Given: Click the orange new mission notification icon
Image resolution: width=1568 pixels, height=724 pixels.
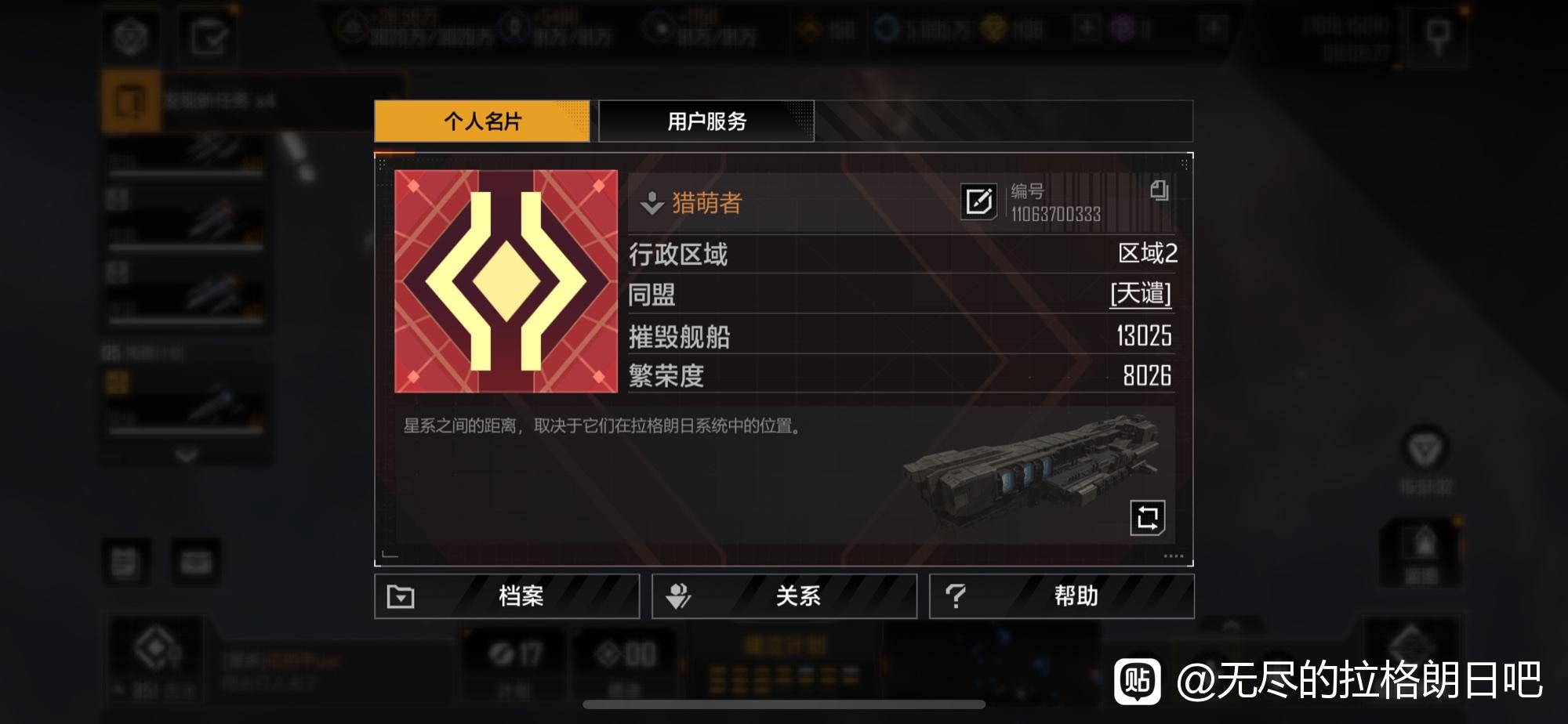Looking at the screenshot, I should 130,100.
